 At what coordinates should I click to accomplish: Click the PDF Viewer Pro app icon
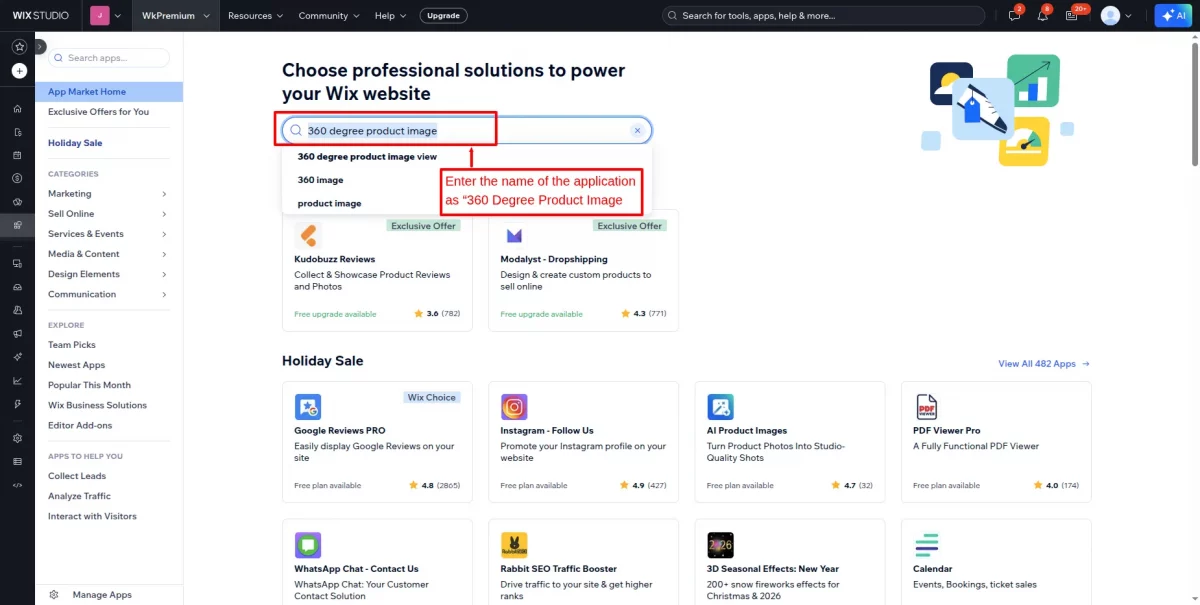coord(926,407)
